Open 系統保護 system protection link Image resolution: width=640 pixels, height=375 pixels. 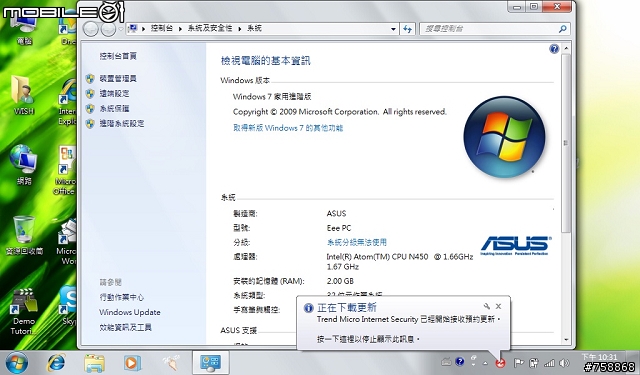tap(114, 109)
